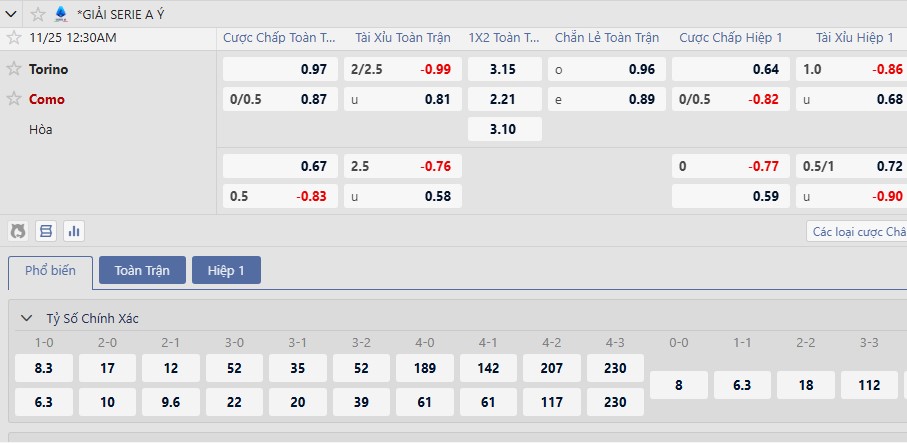Switch to the Phổ biến tab
Screen dimensions: 907x443
click(x=50, y=271)
